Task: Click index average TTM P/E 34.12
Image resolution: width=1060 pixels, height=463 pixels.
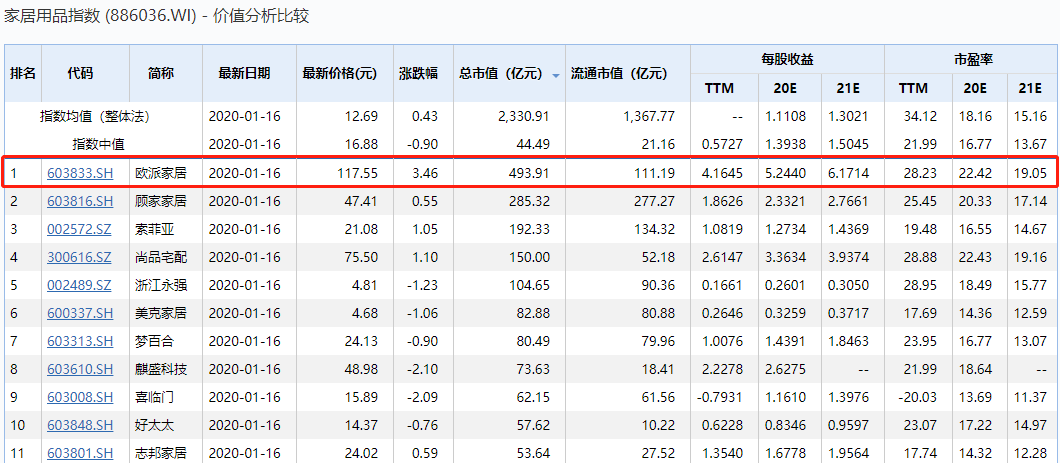Action: 921,116
